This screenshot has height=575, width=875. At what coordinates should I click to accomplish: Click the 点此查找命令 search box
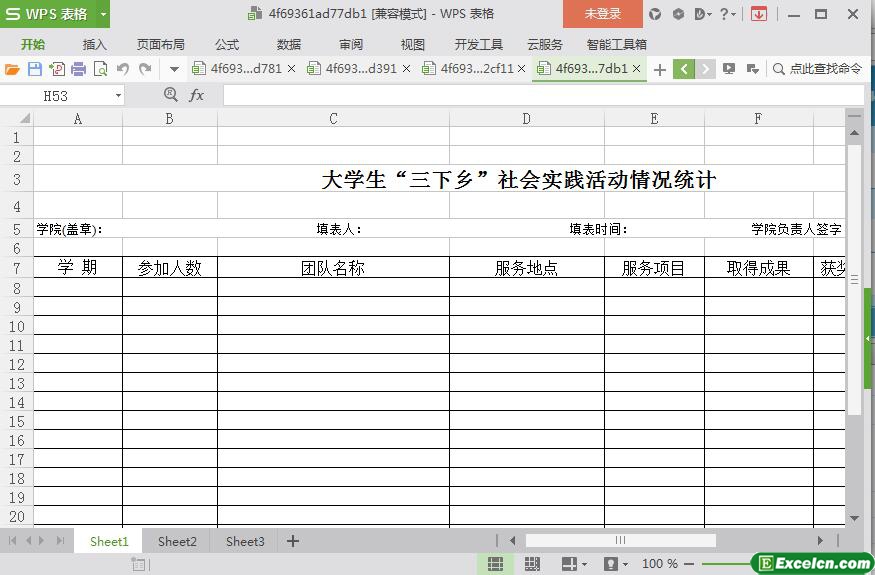(x=818, y=69)
